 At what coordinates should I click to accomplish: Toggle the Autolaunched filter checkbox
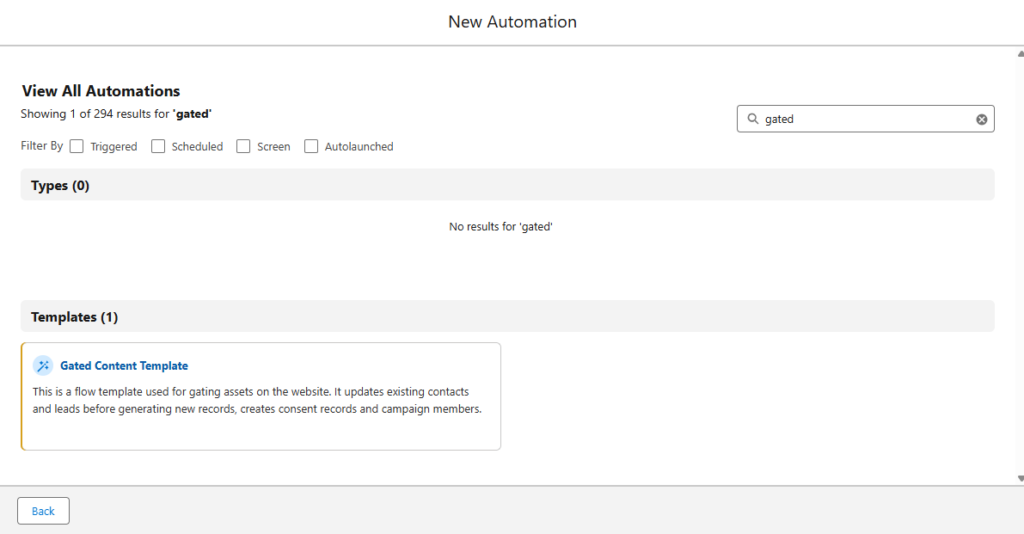(311, 146)
